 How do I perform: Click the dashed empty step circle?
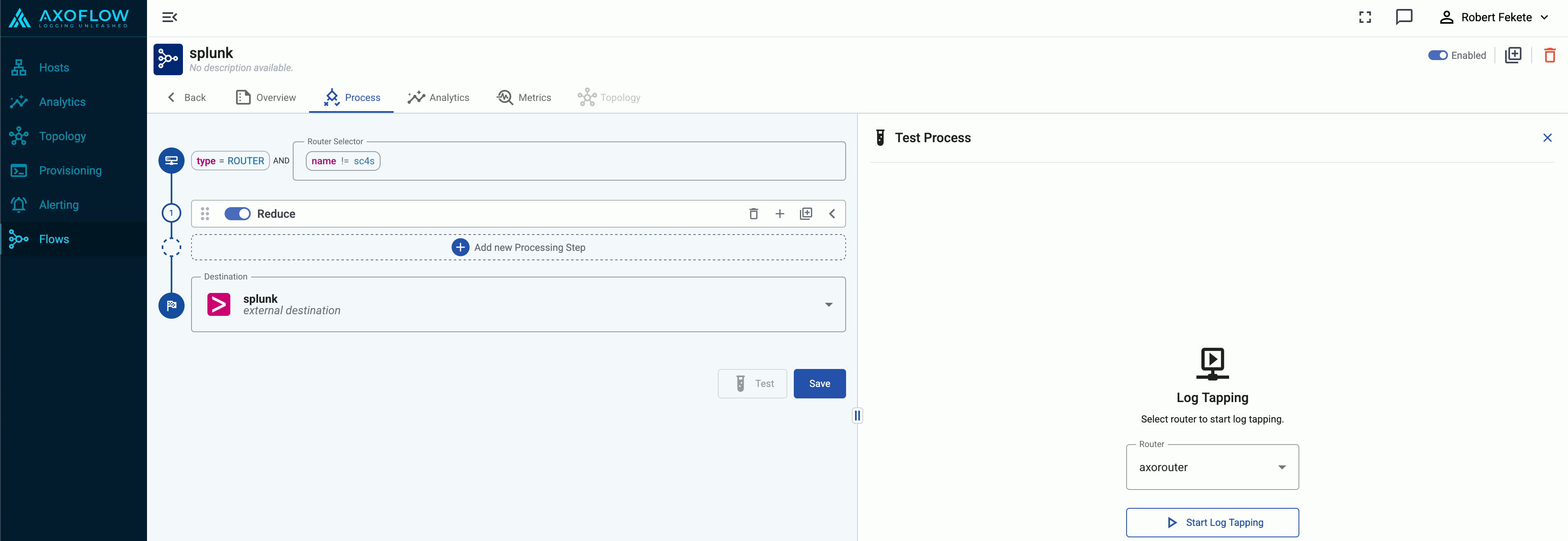(171, 247)
